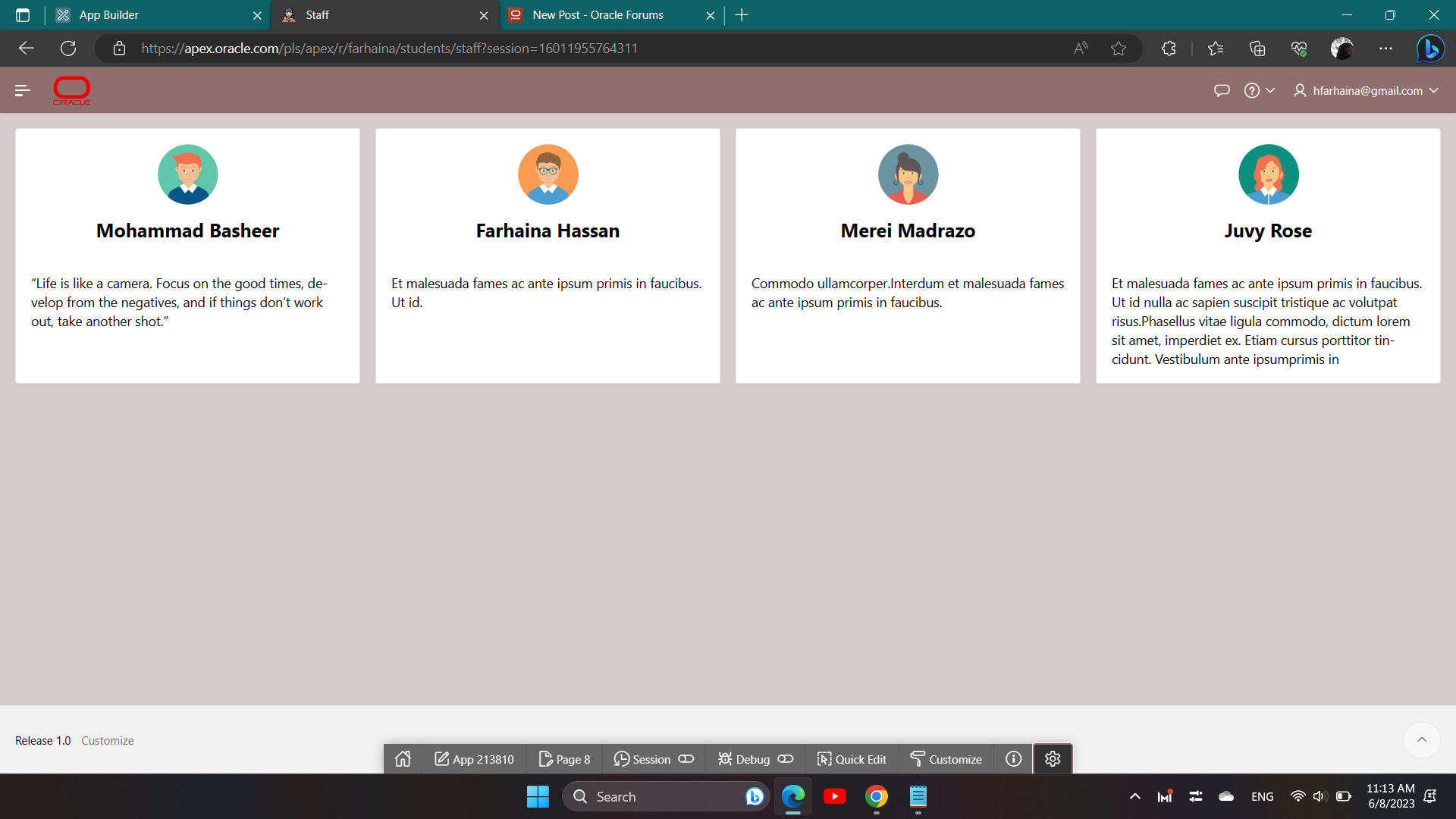
Task: Click the Oracle logo in the header
Action: click(x=71, y=90)
